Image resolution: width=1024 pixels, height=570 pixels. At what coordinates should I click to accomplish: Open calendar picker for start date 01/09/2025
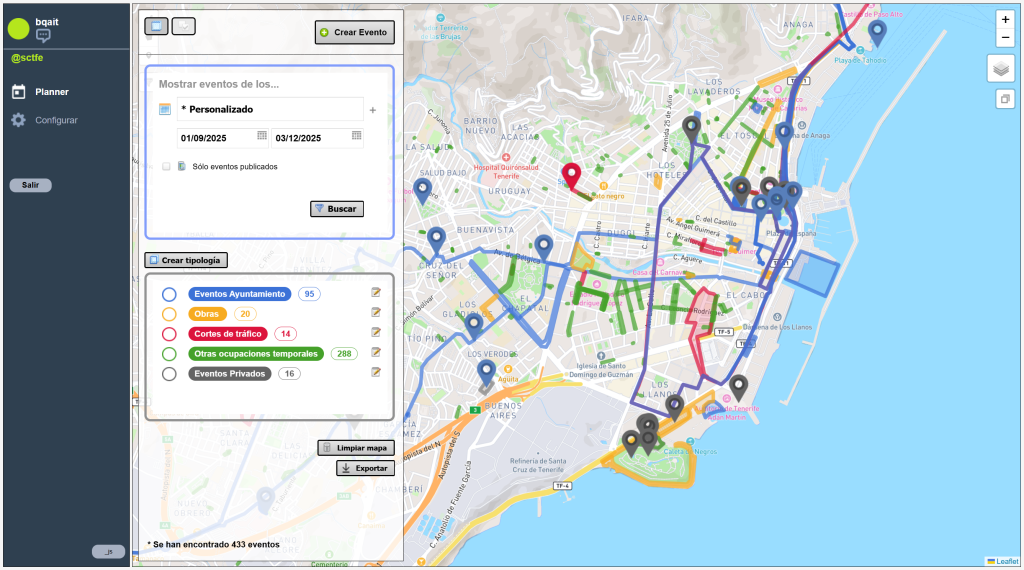click(x=262, y=136)
